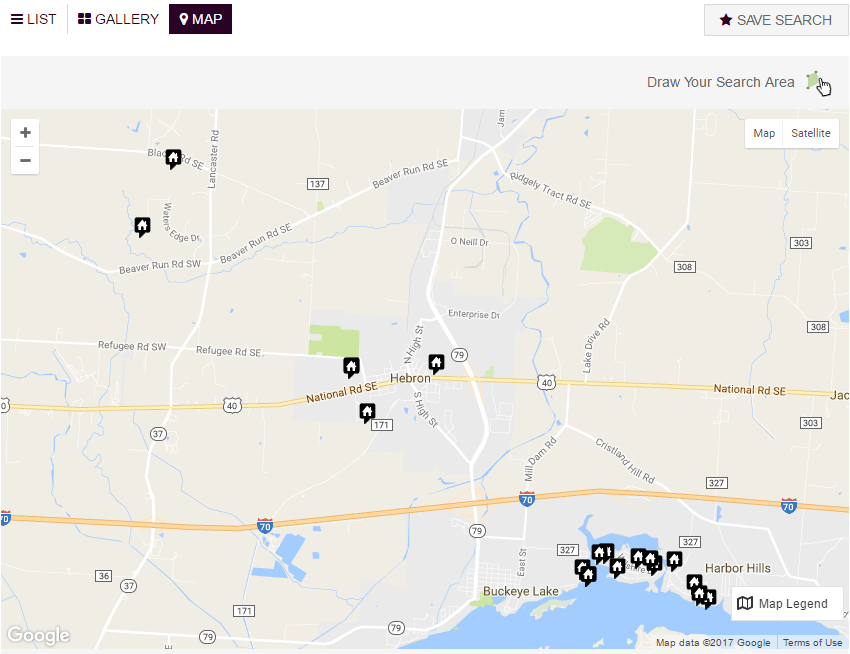Click the folded-map icon on Map Legend
This screenshot has height=654, width=850.
pyautogui.click(x=745, y=603)
